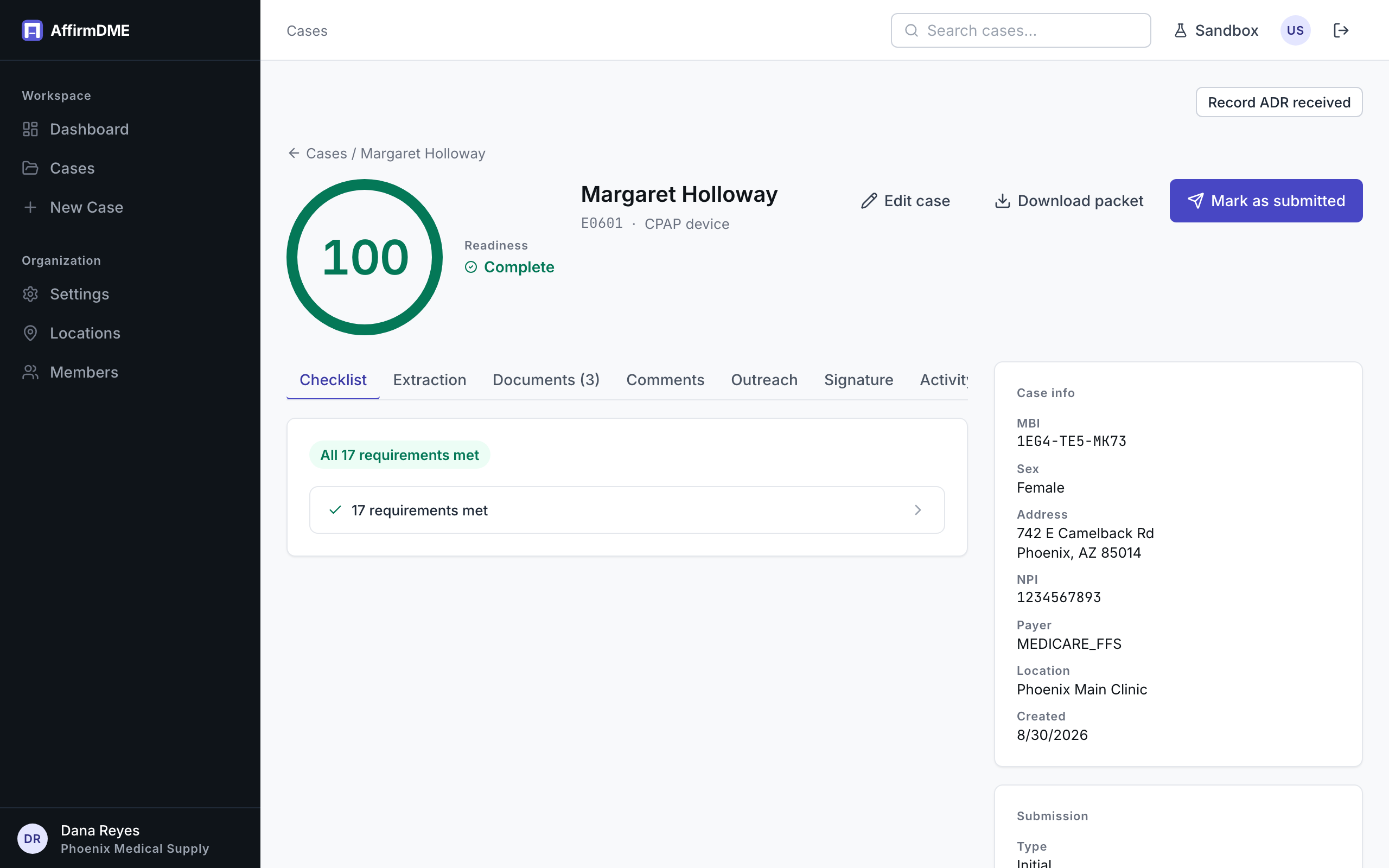
Task: Open the Comments tab
Action: pos(665,380)
